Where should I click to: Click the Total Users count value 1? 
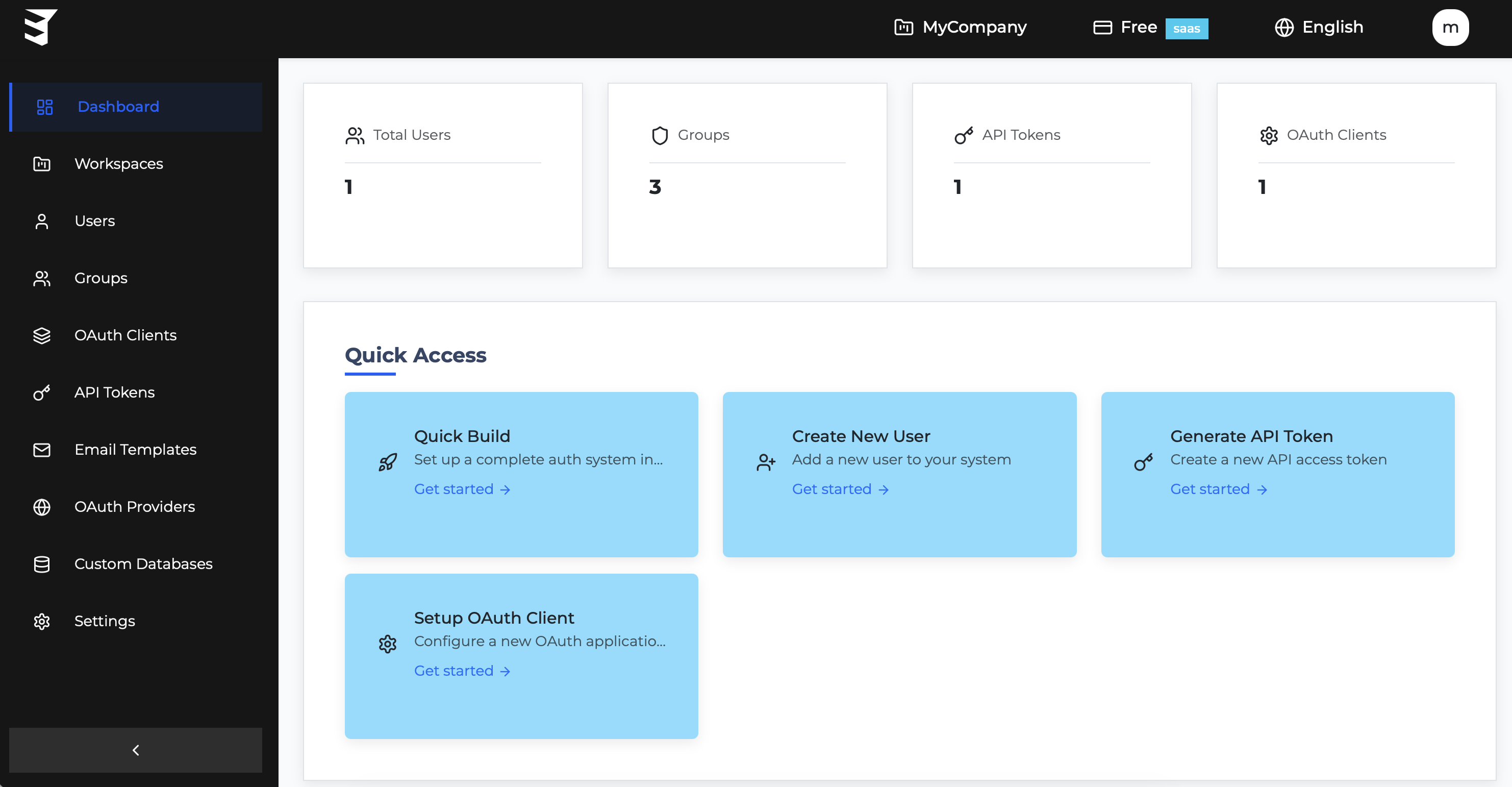[348, 187]
